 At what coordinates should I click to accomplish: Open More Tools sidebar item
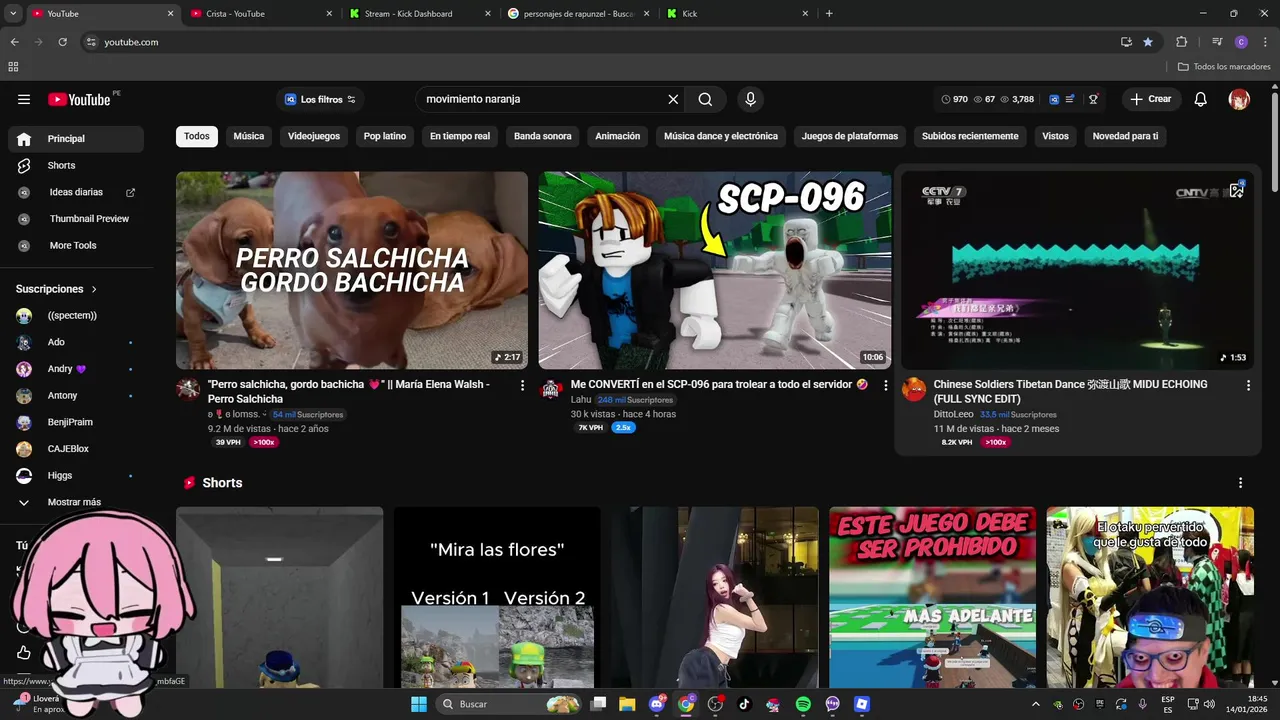coord(76,245)
